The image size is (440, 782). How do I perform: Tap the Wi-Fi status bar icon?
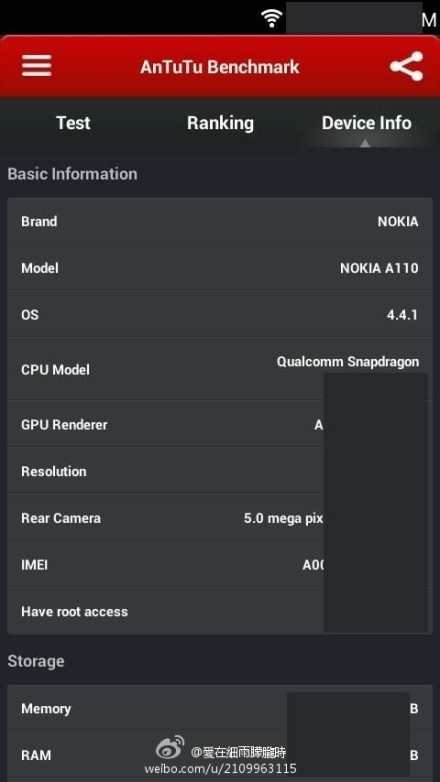pos(271,18)
